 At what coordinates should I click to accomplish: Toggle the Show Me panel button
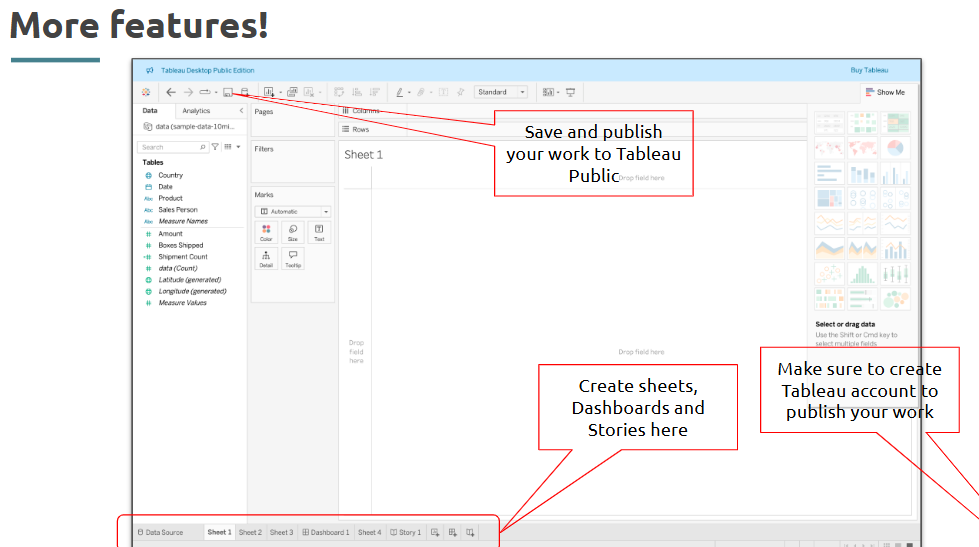coord(885,92)
